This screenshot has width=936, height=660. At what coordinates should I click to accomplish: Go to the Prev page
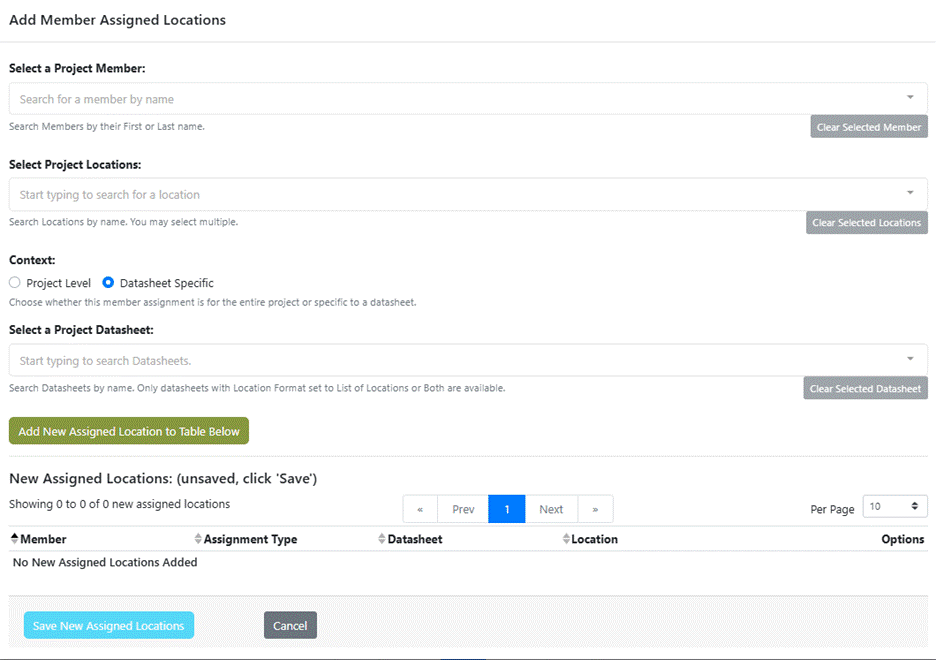click(x=463, y=509)
